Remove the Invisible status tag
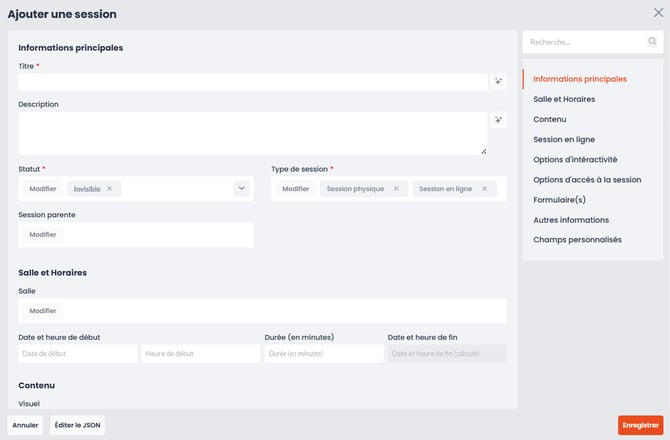 tap(109, 188)
